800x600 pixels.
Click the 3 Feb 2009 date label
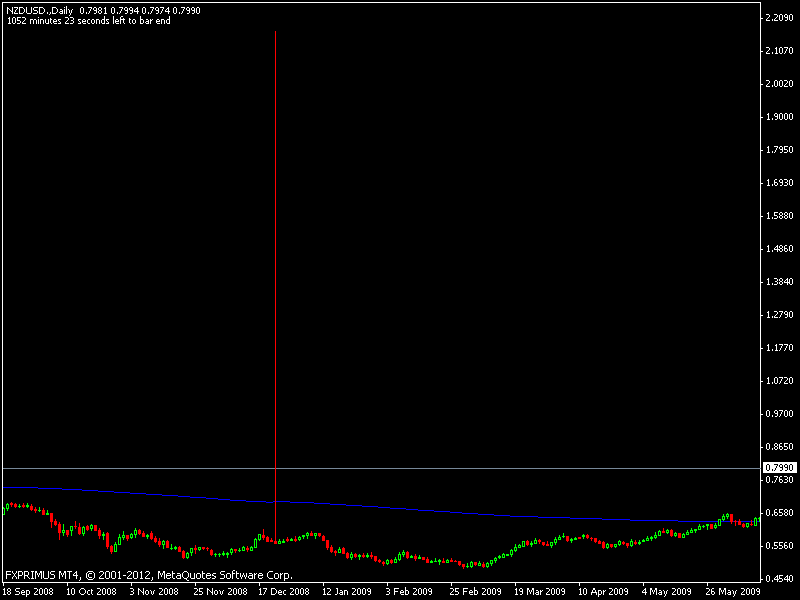coord(408,591)
